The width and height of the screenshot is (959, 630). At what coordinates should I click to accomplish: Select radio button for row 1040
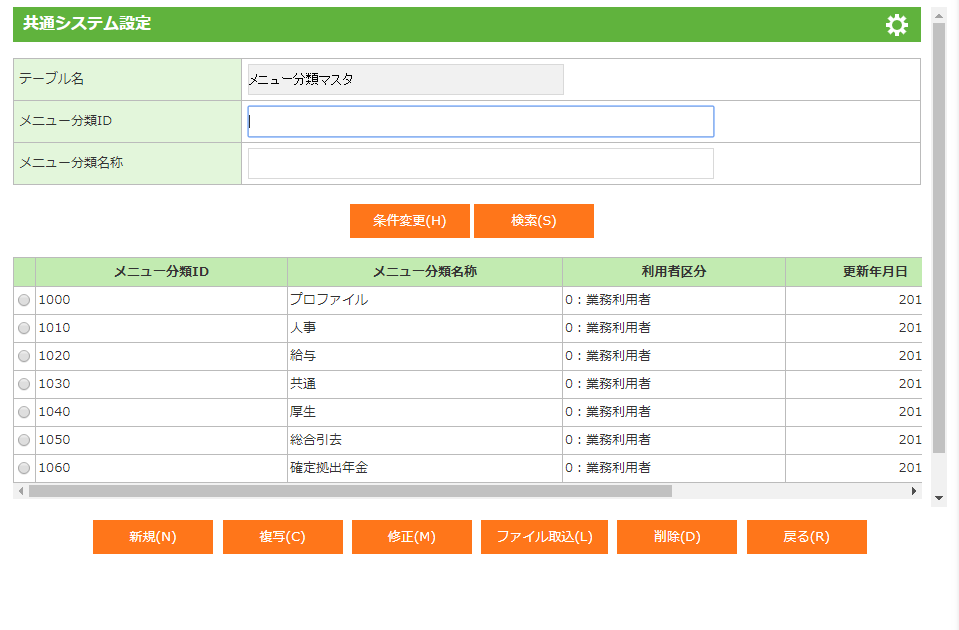(24, 412)
